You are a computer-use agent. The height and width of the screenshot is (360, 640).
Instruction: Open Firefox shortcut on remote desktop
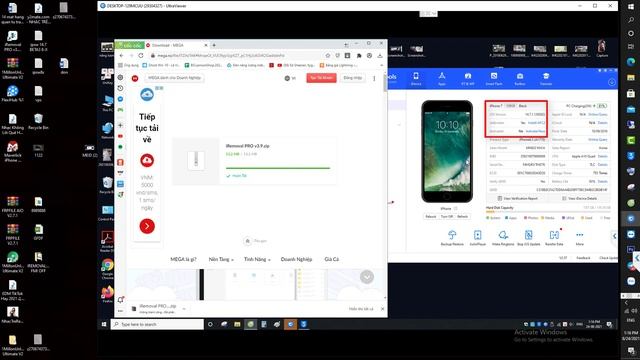click(107, 294)
